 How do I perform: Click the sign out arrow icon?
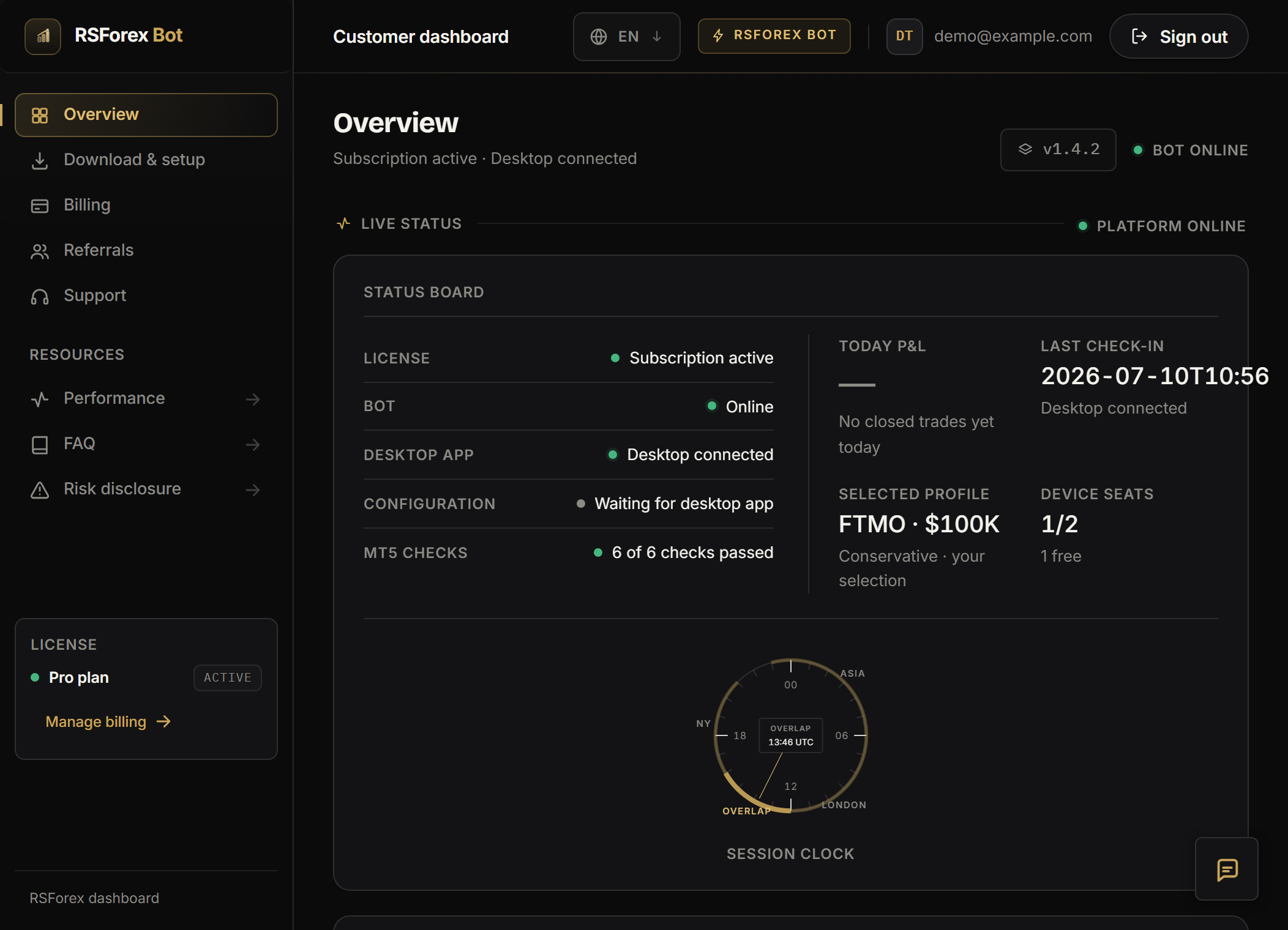coord(1139,37)
